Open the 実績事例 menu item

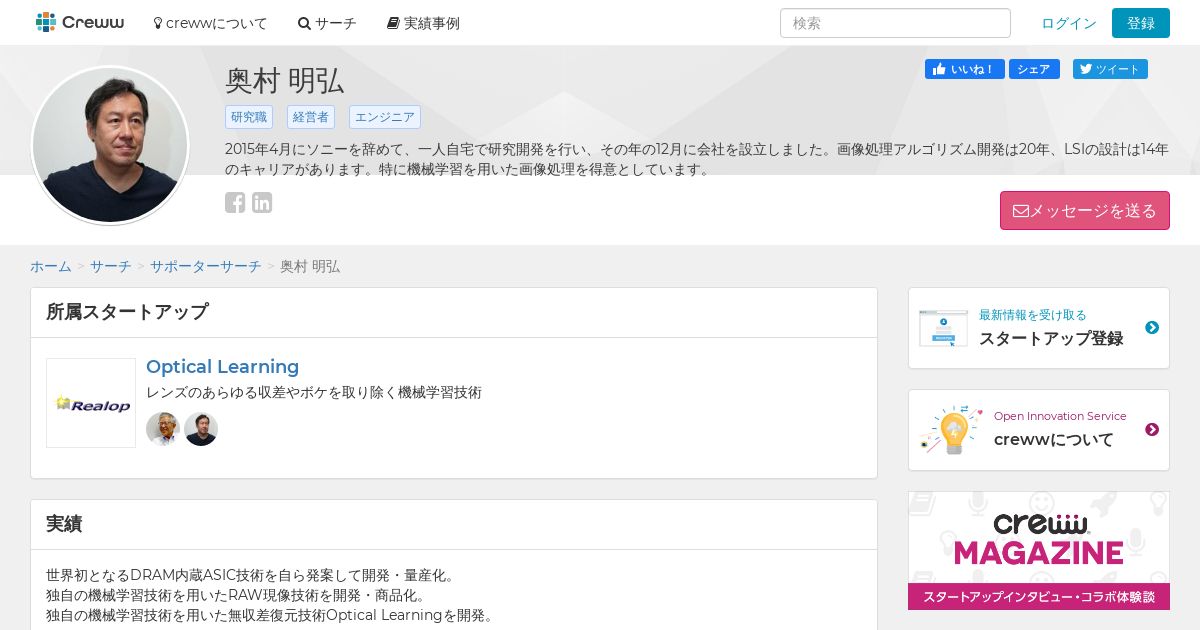point(423,23)
